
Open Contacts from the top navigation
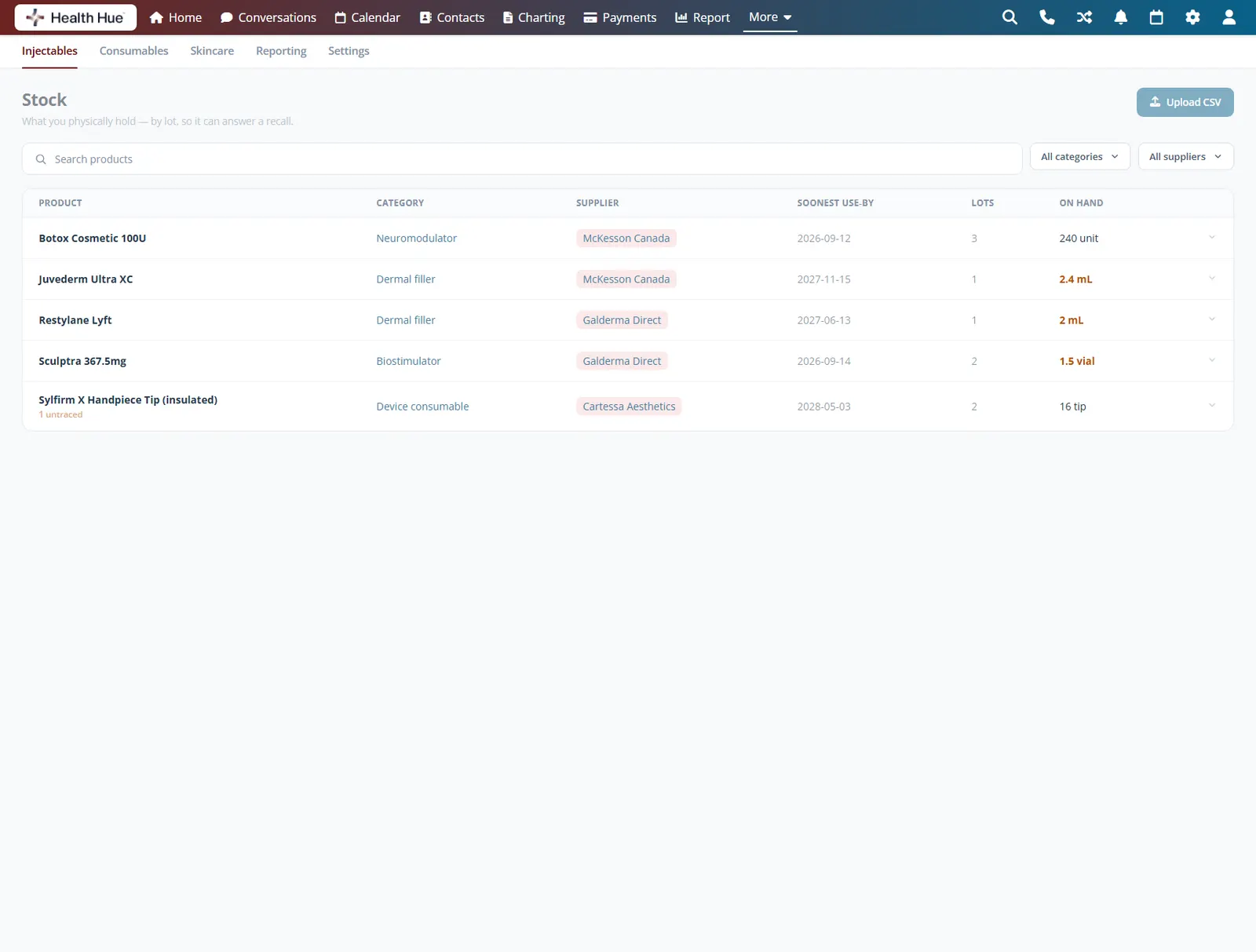(x=452, y=17)
